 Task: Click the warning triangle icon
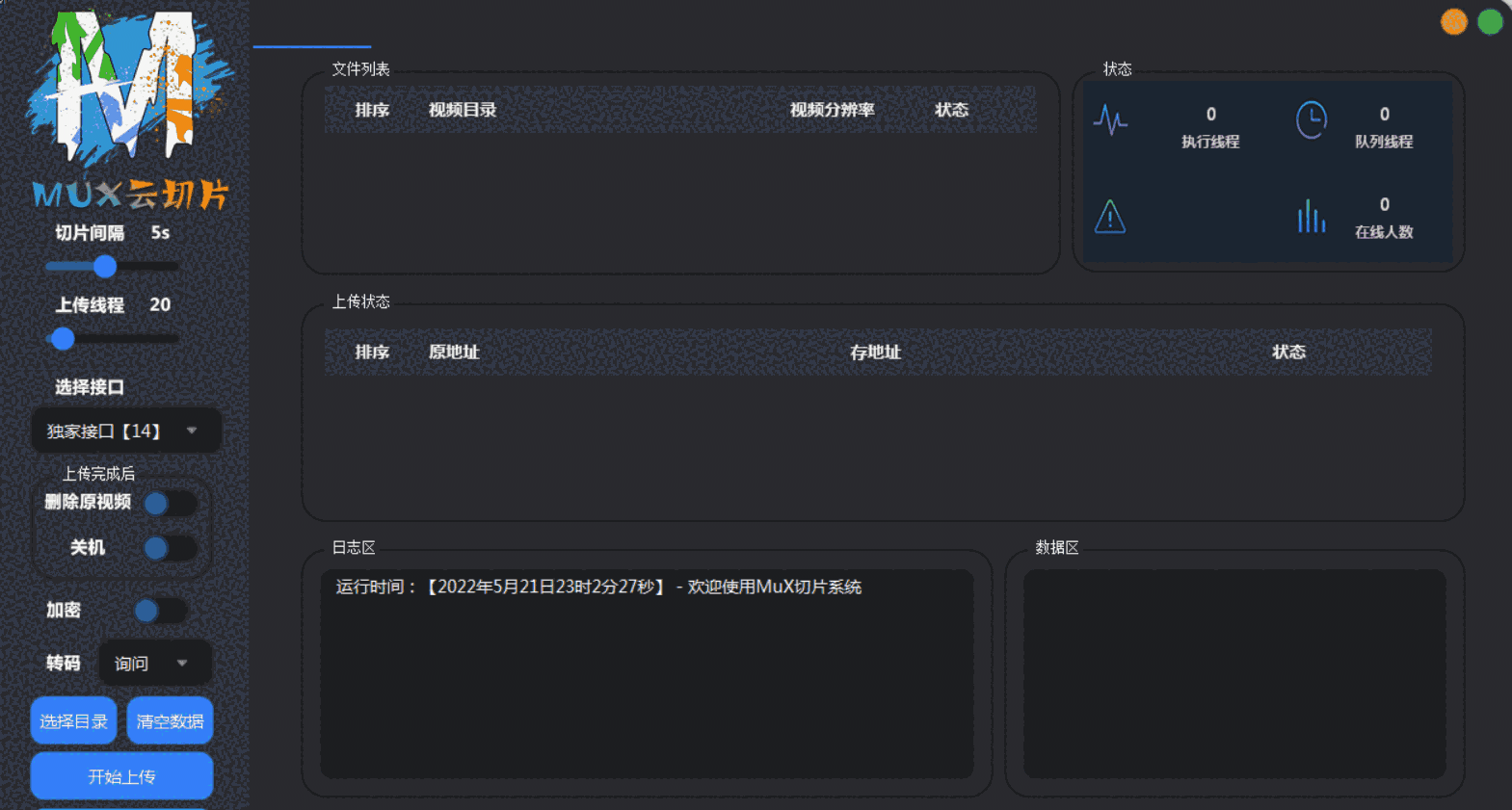1110,217
